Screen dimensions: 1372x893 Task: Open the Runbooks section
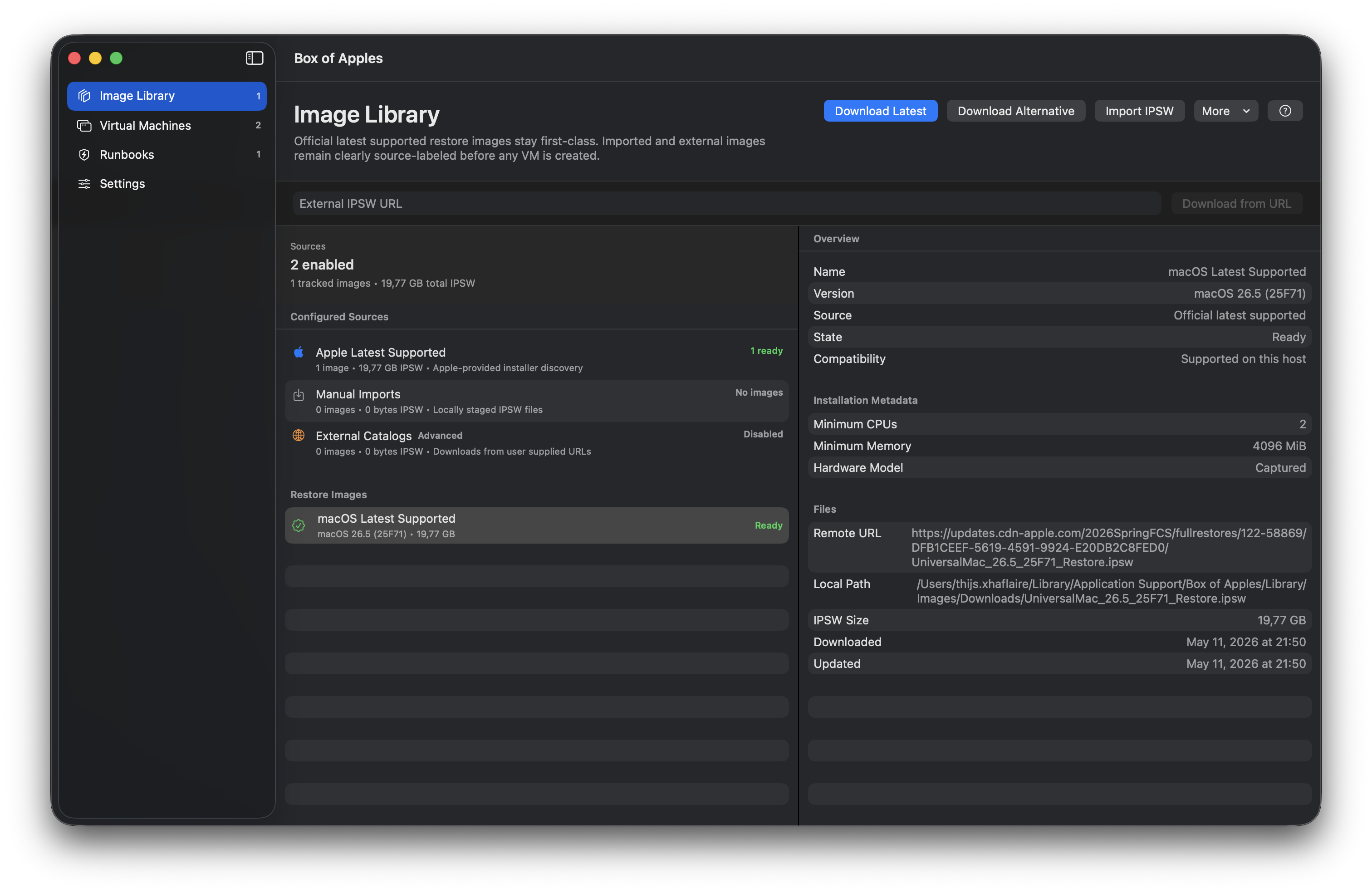coord(167,154)
